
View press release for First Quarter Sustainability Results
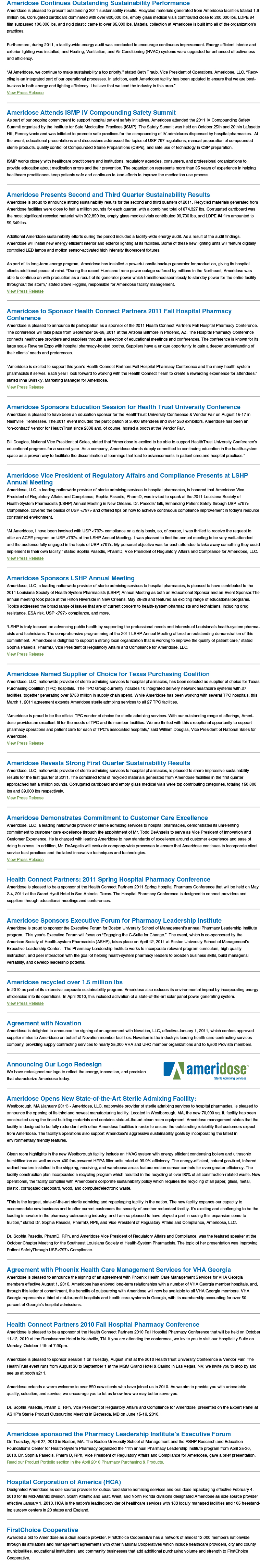[25, 798]
